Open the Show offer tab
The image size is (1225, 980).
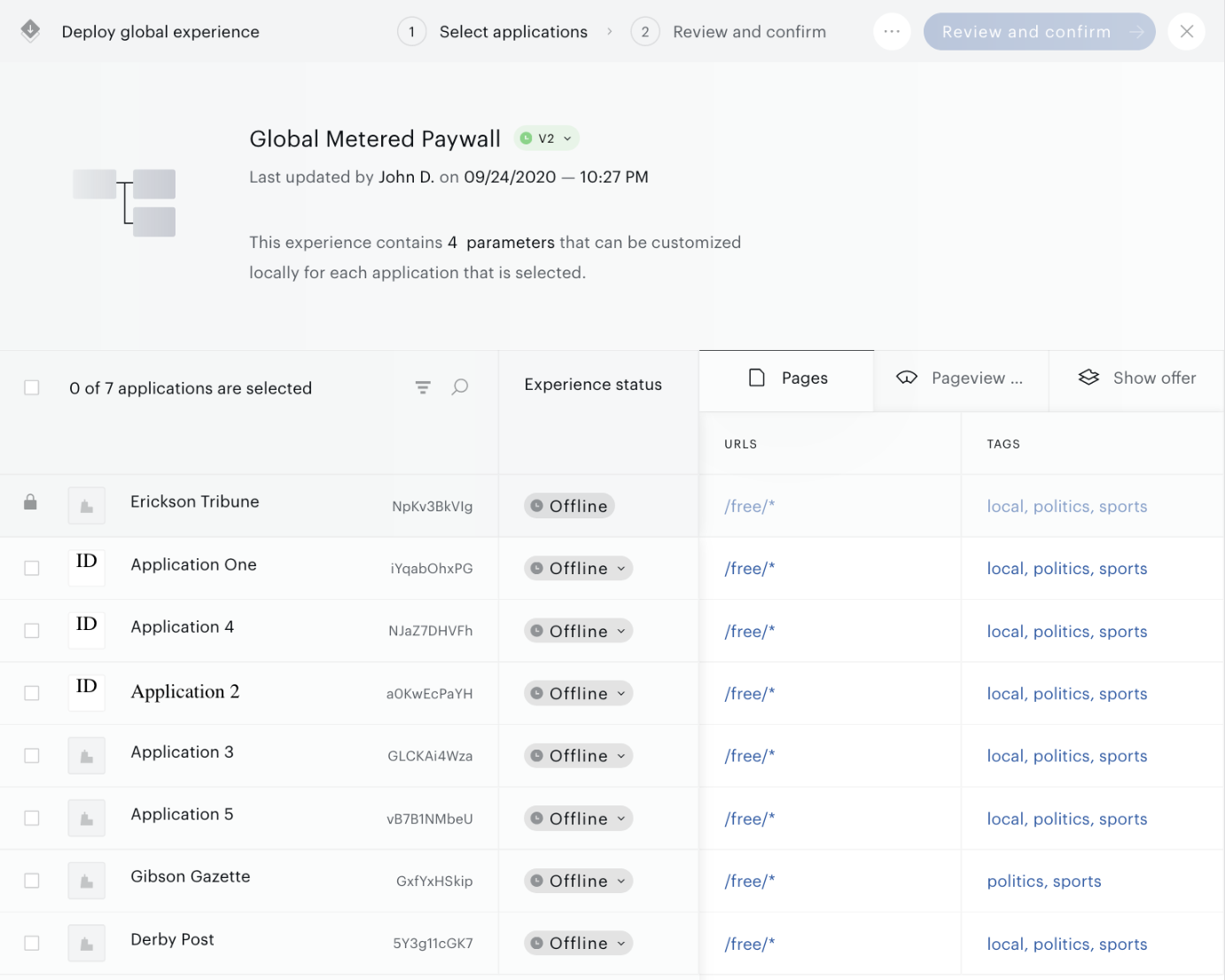coord(1137,379)
